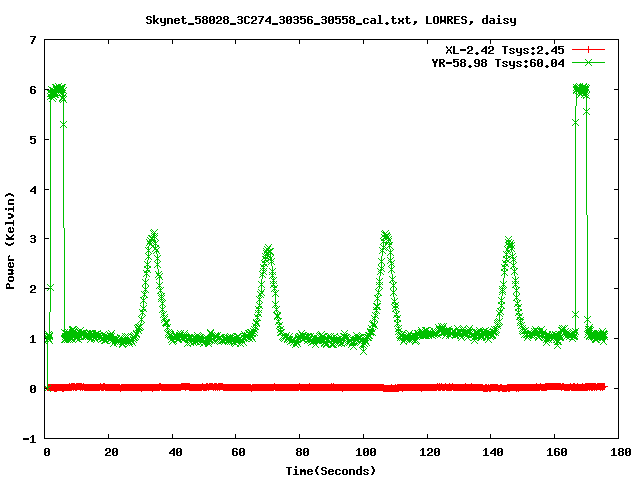
Task: Click y-axis tick label 5
Action: (x=33, y=140)
